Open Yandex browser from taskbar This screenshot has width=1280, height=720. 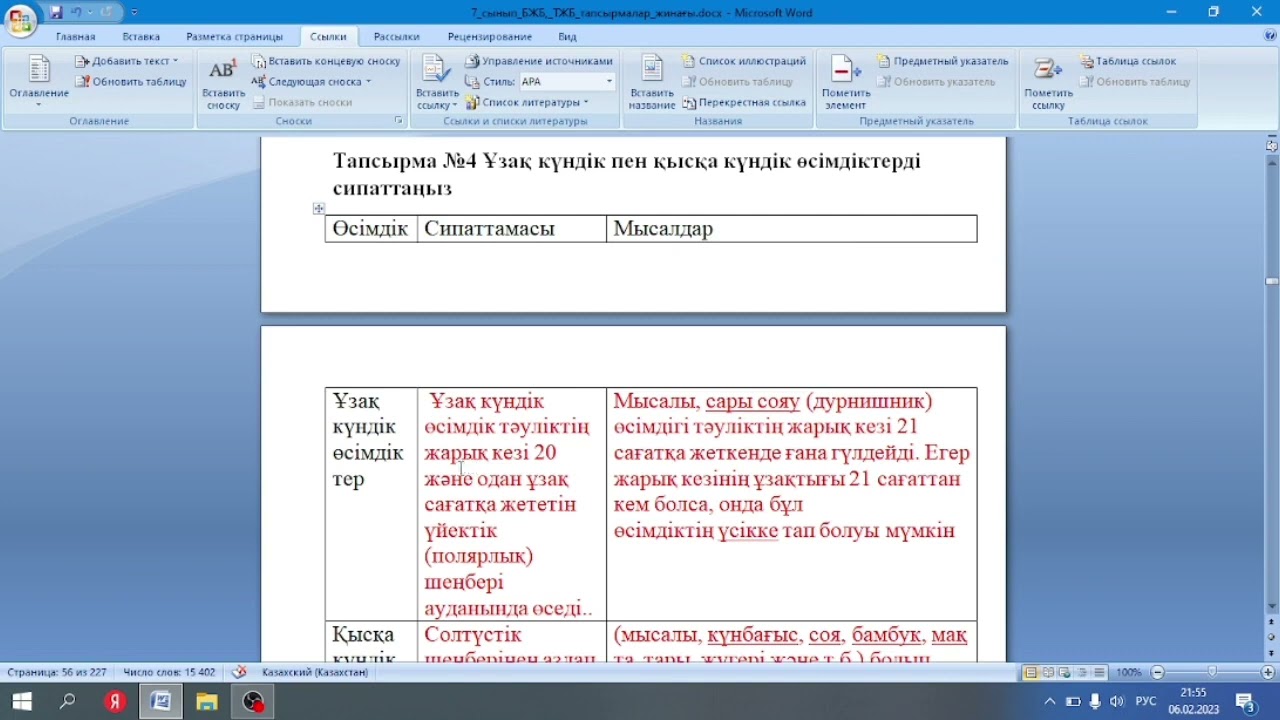click(115, 702)
